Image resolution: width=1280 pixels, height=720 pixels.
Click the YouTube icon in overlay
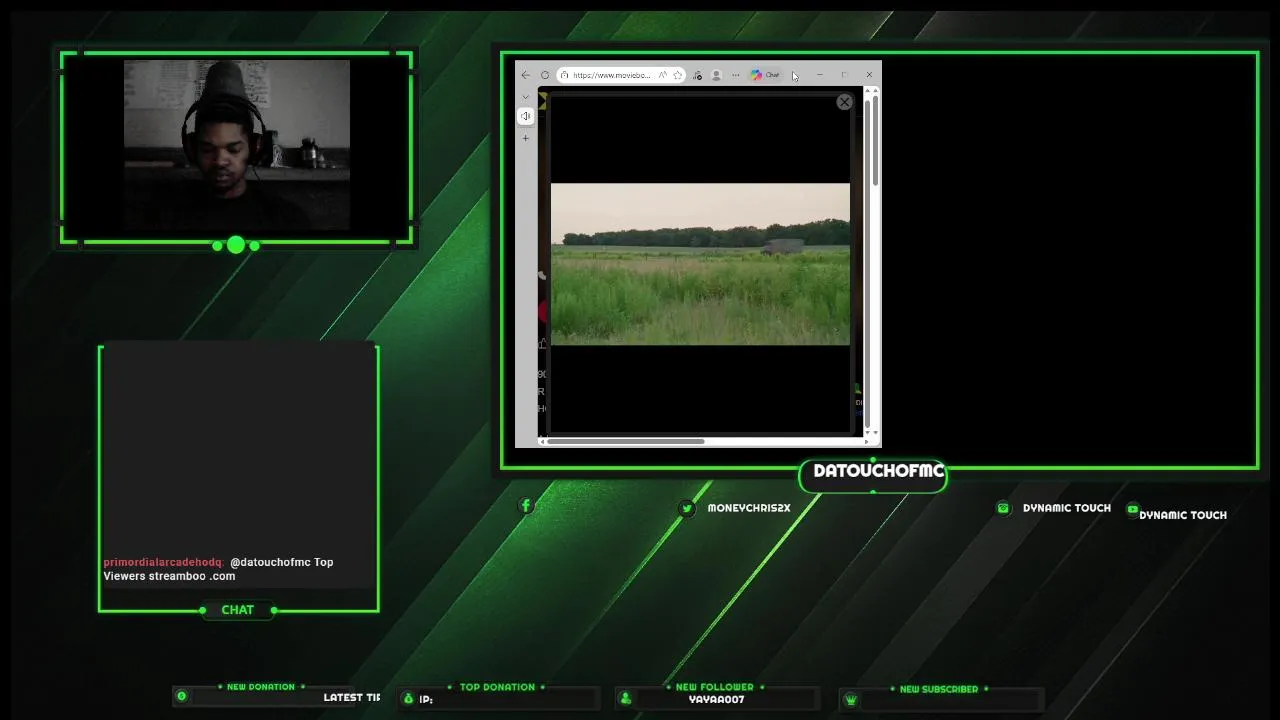tap(1132, 509)
